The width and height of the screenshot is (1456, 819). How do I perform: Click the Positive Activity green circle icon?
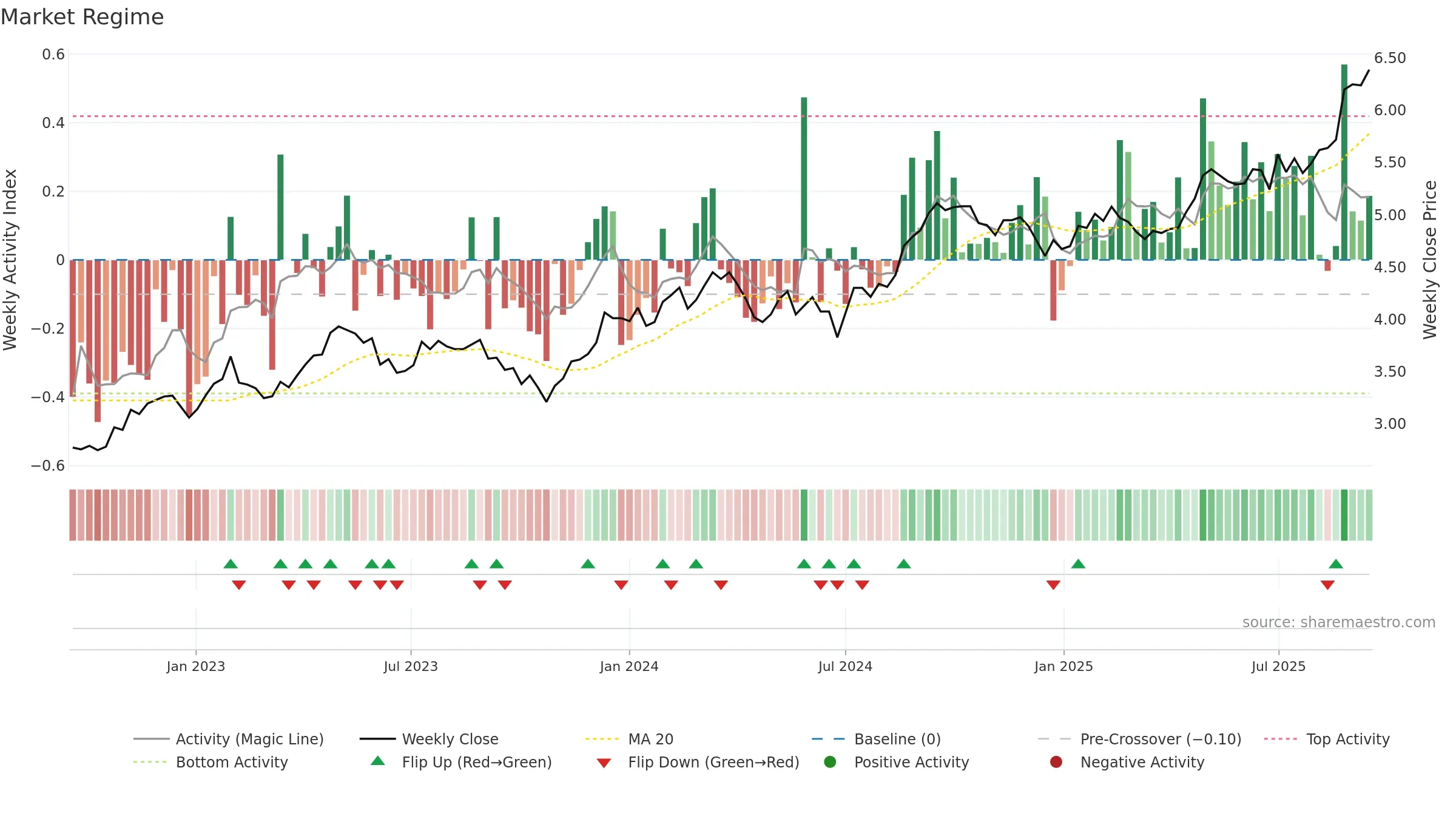tap(831, 761)
